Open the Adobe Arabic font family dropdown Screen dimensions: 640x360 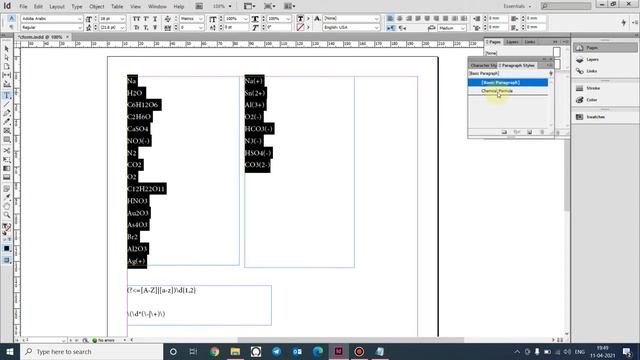(80, 19)
